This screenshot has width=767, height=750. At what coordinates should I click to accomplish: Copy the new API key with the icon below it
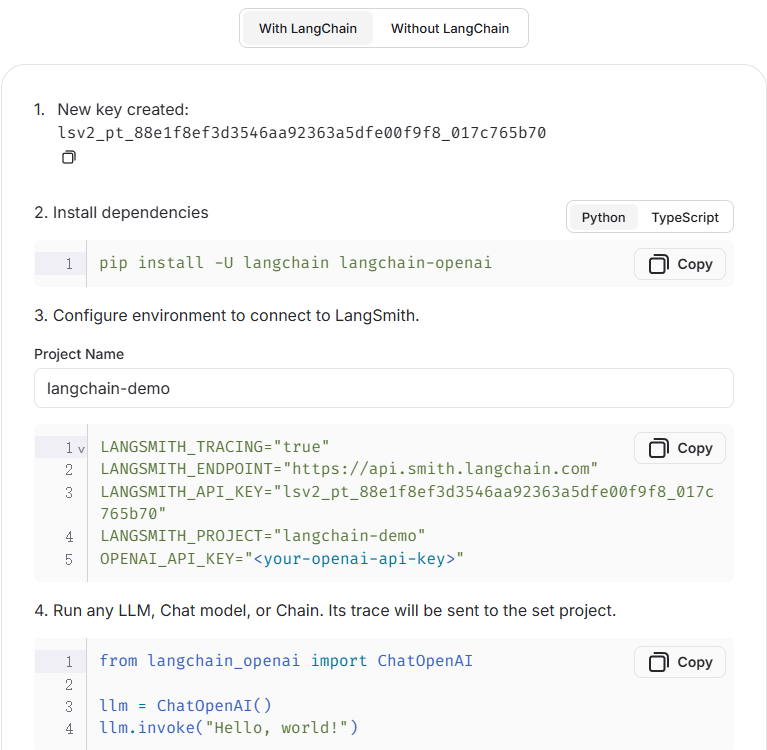pos(68,157)
